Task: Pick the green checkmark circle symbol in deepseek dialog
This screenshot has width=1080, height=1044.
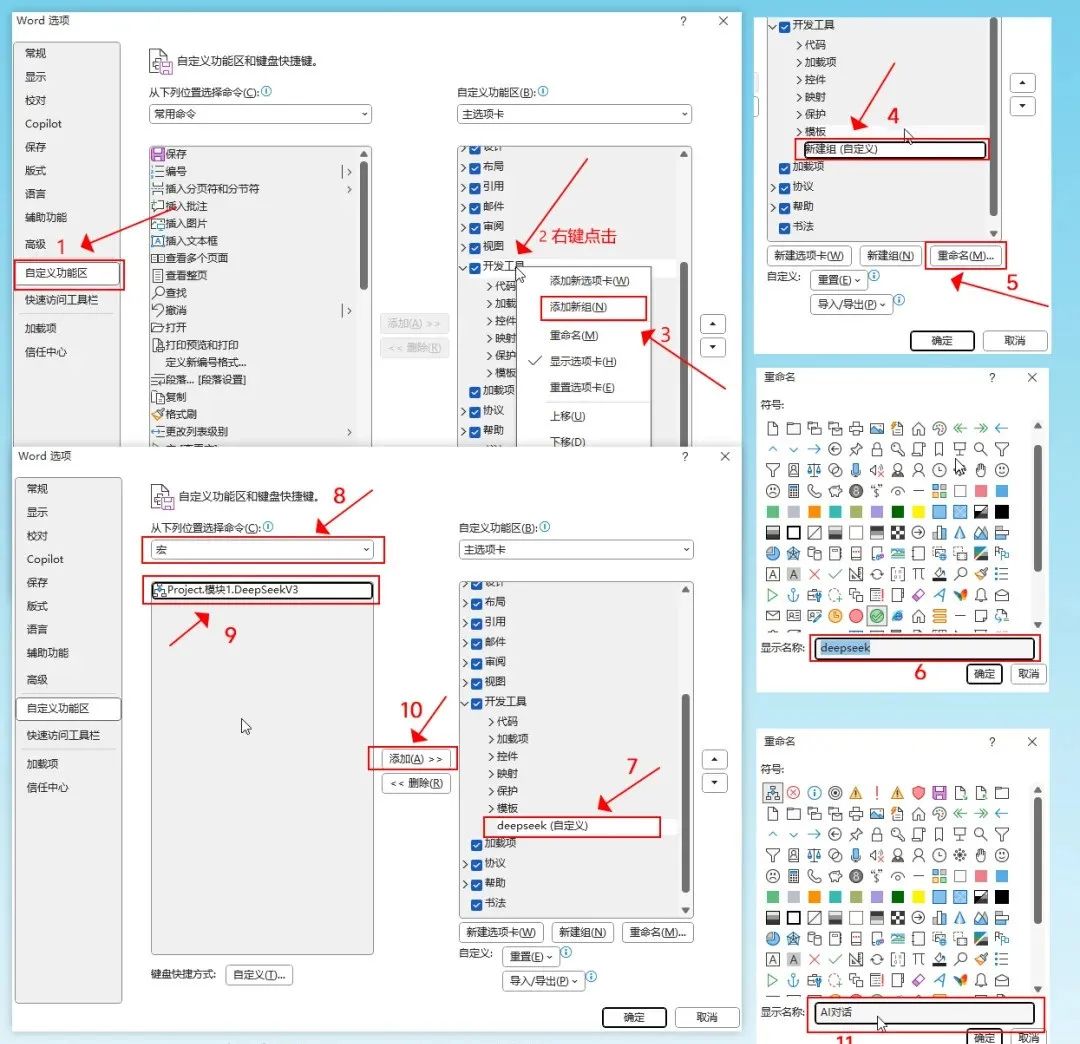Action: (x=877, y=616)
